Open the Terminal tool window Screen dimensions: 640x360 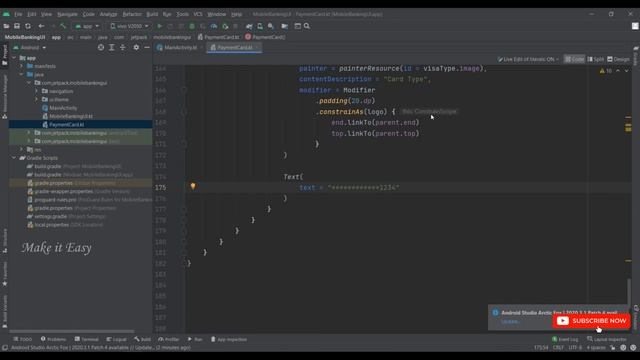(x=87, y=339)
